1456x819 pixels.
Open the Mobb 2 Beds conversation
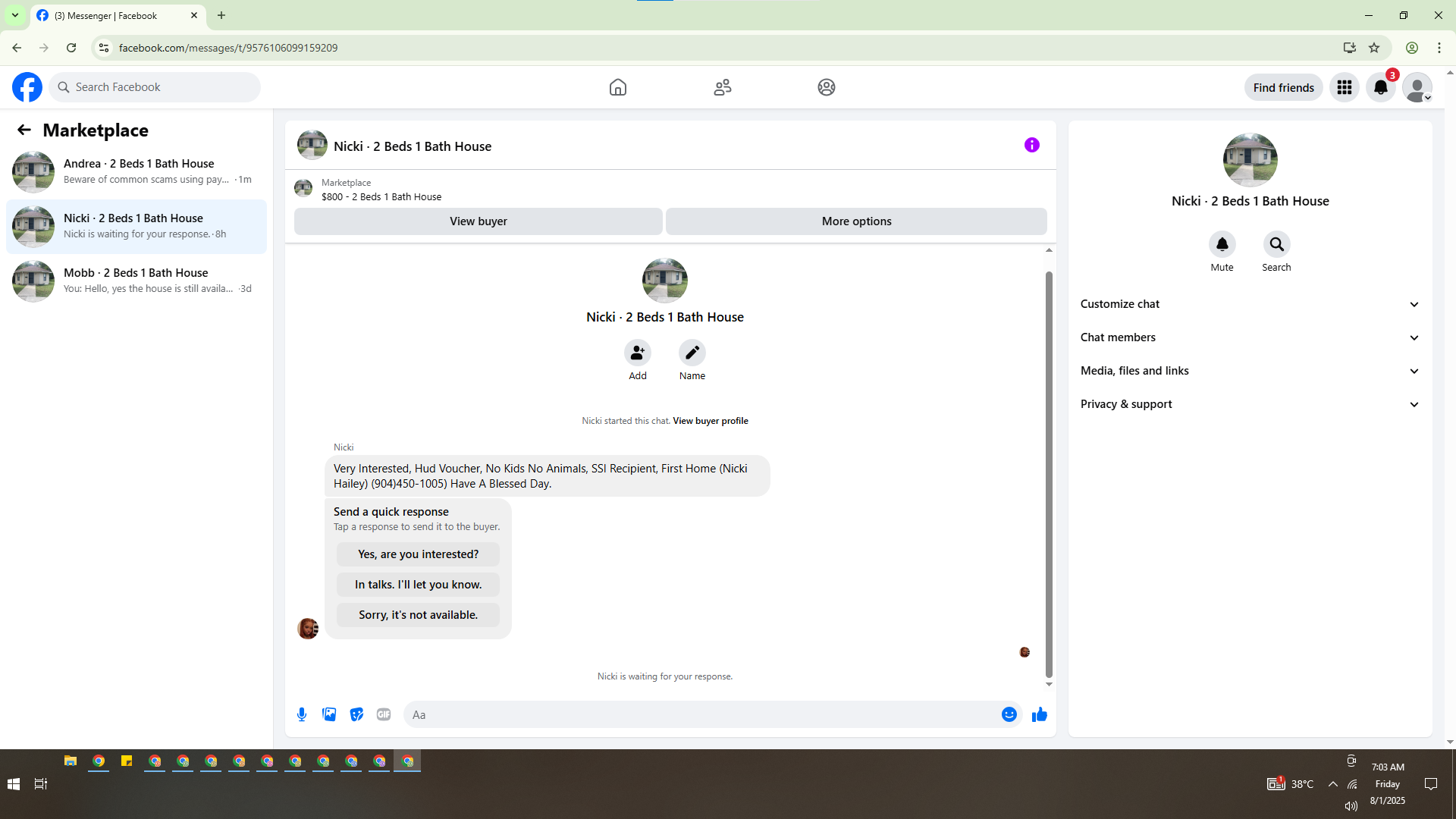point(136,281)
